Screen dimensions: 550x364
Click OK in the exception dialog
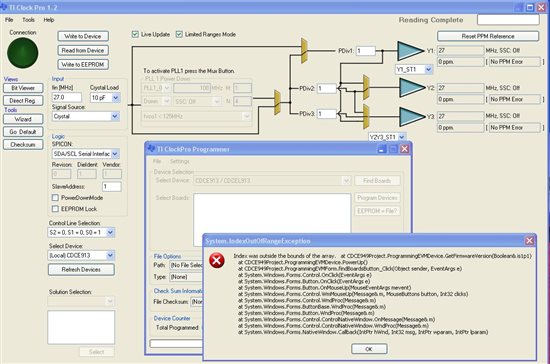click(x=369, y=349)
